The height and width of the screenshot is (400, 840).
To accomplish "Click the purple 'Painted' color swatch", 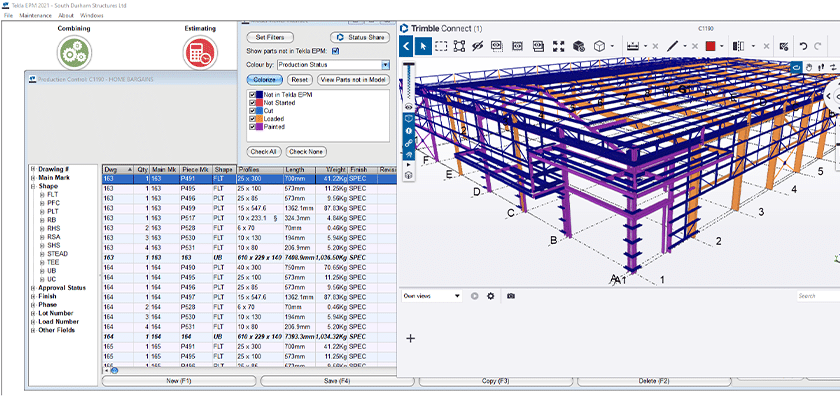I will coord(259,126).
